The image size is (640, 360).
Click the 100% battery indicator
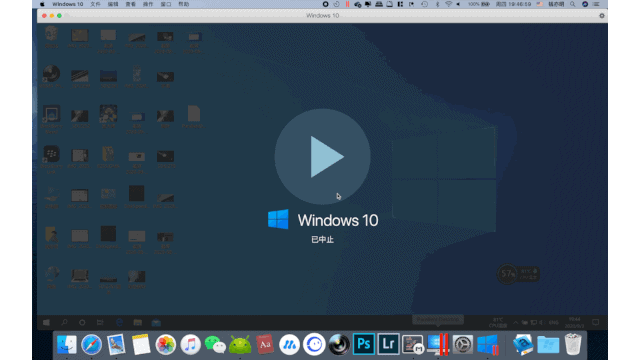coord(478,4)
